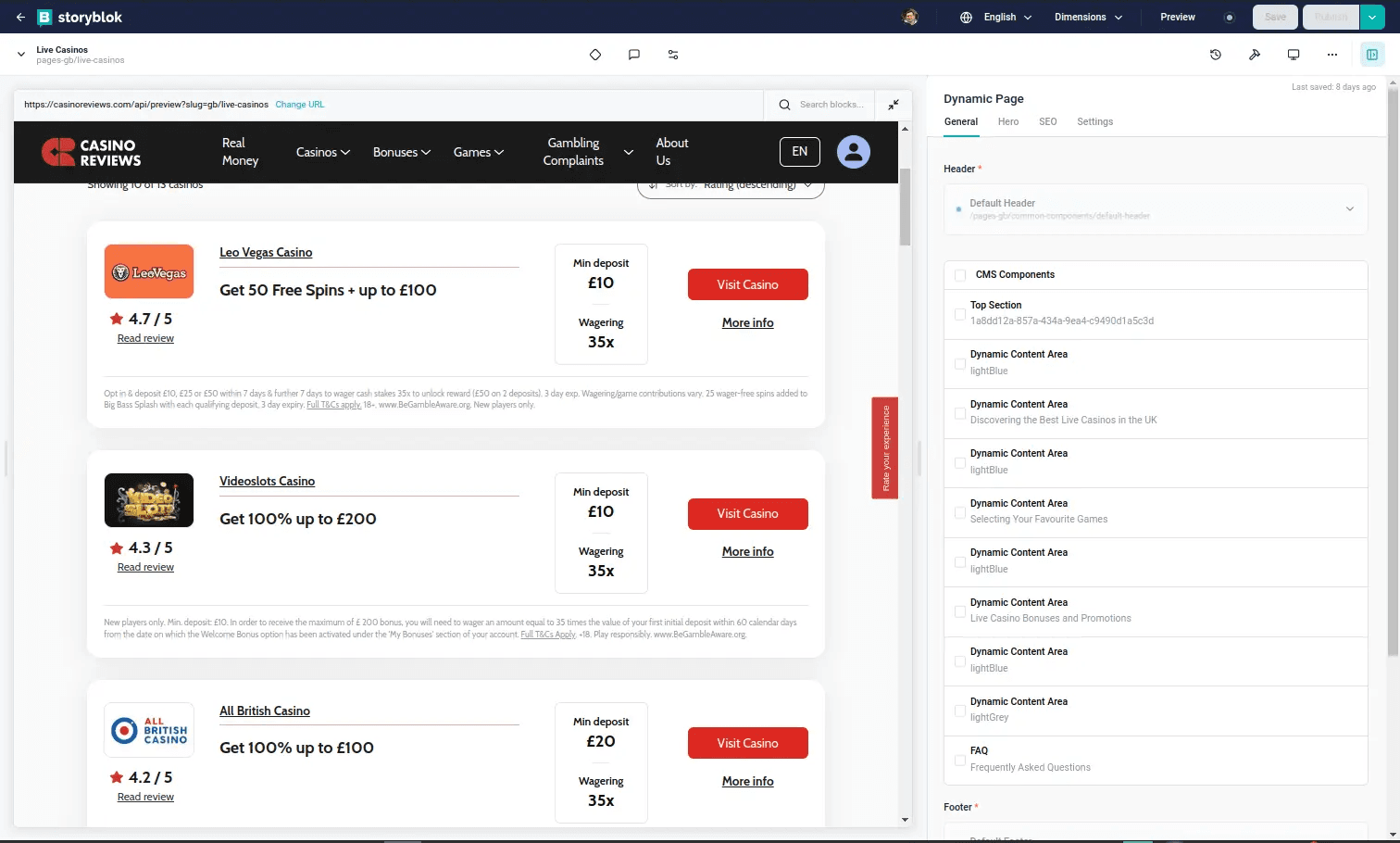This screenshot has width=1400, height=843.
Task: Tick the Top Section block checkbox
Action: pos(960,314)
